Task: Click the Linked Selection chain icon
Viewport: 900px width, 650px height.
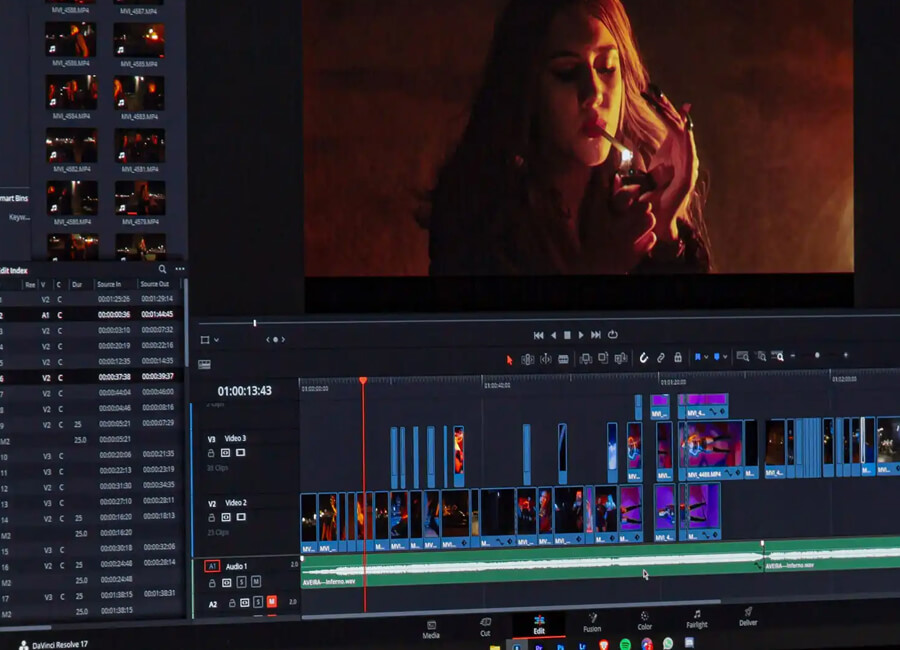Action: point(660,357)
